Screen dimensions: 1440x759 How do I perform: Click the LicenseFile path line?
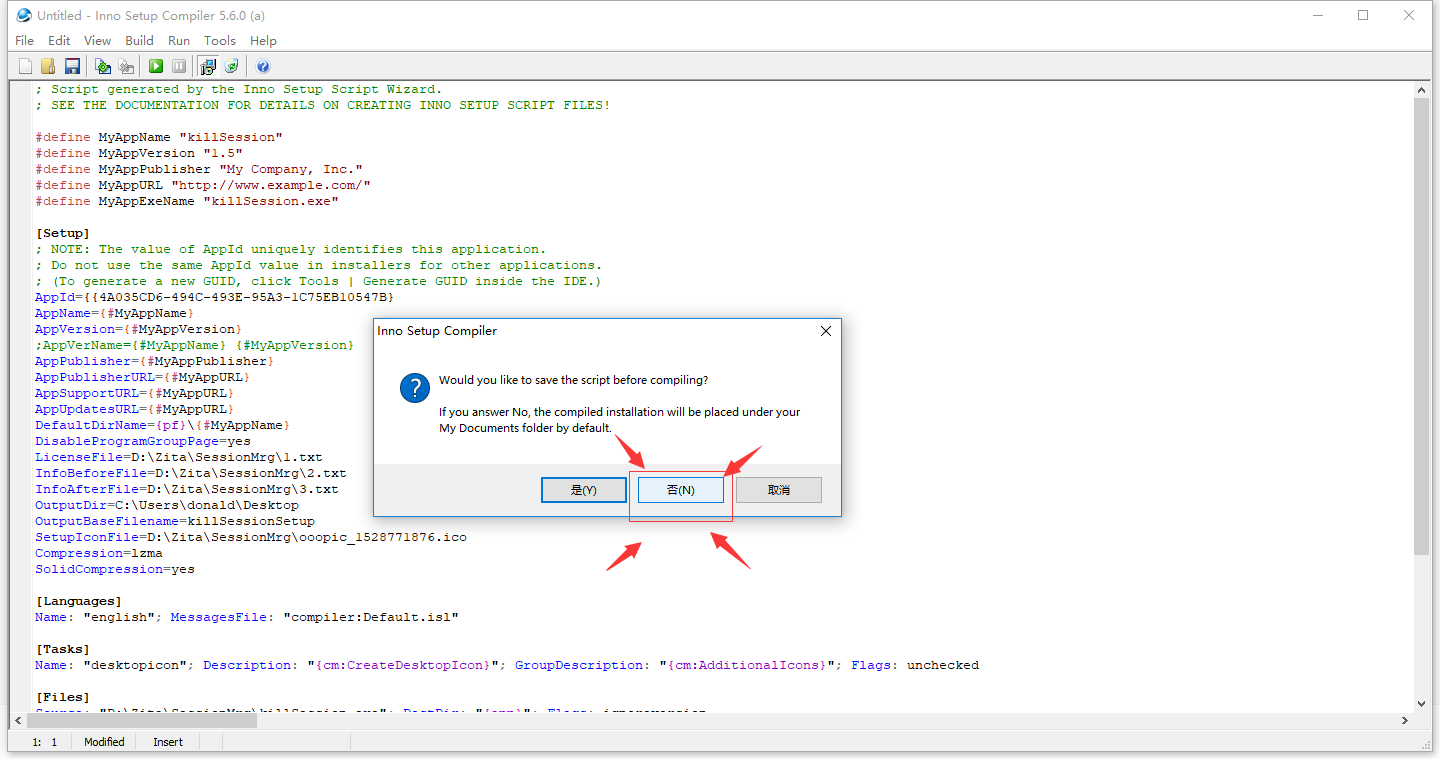point(179,457)
